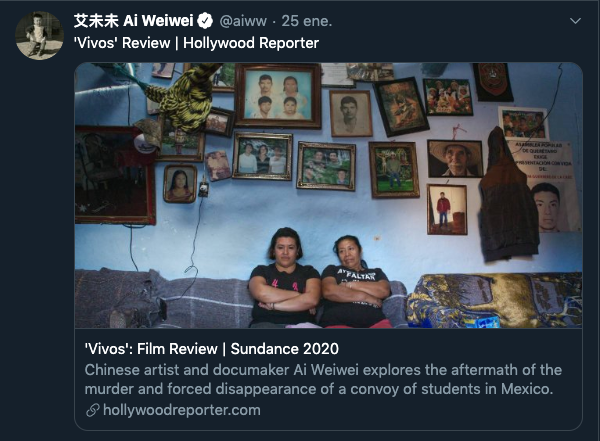Open Ai Weiwei's profile avatar
The image size is (600, 441).
(39, 36)
